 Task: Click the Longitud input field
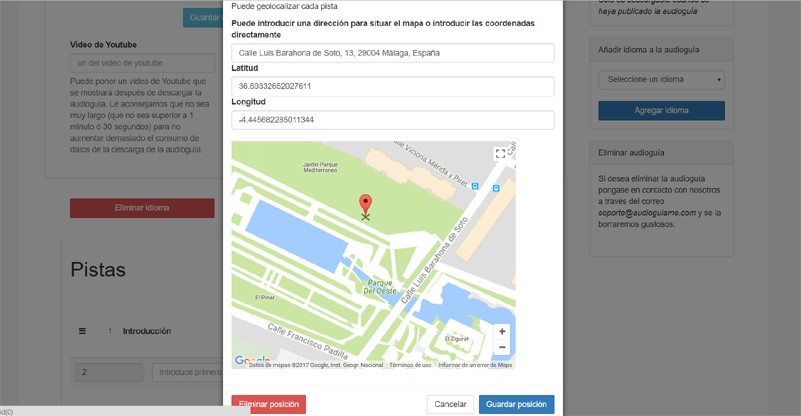pos(392,120)
